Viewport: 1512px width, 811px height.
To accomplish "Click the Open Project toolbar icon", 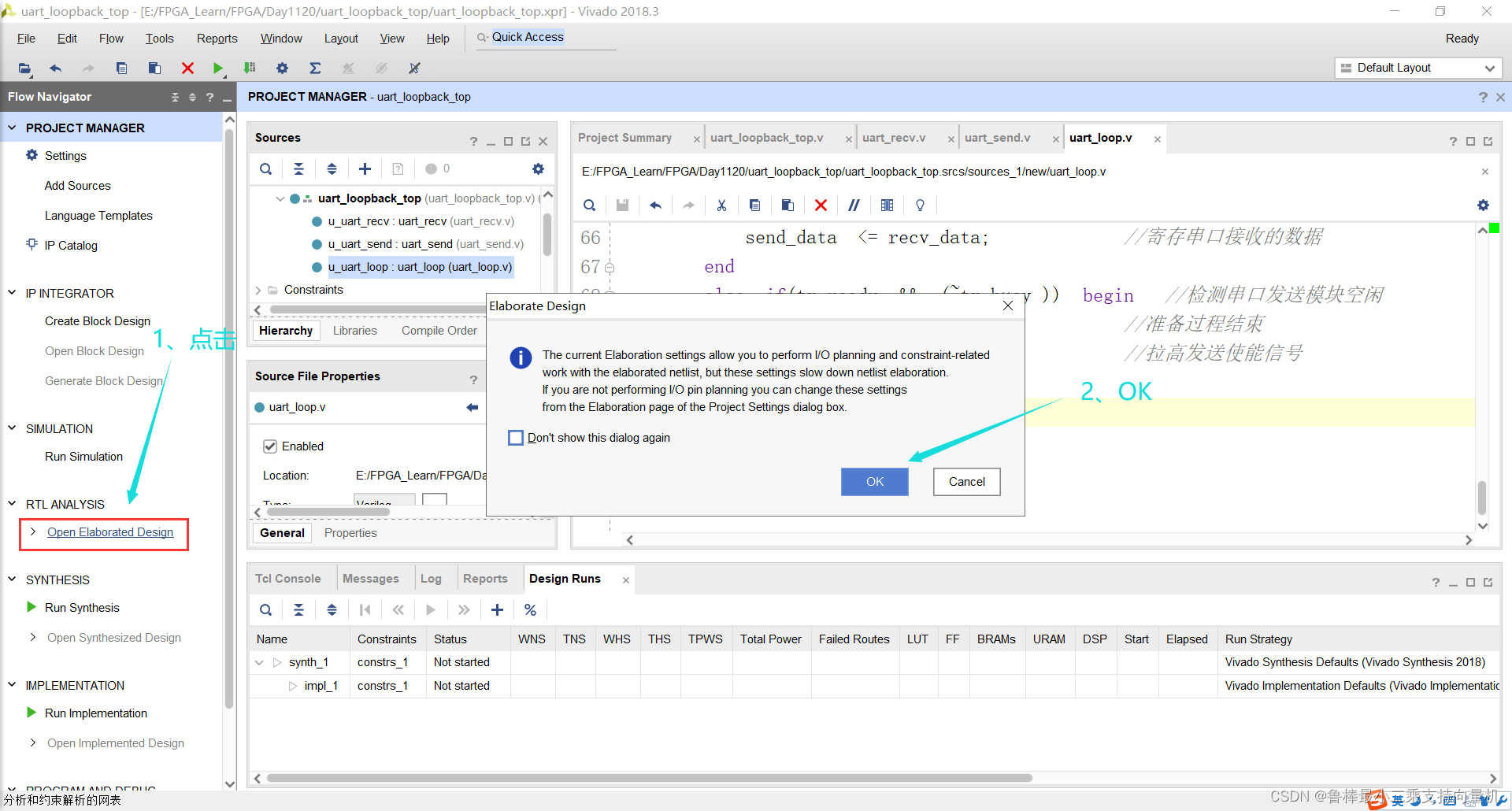I will [24, 69].
